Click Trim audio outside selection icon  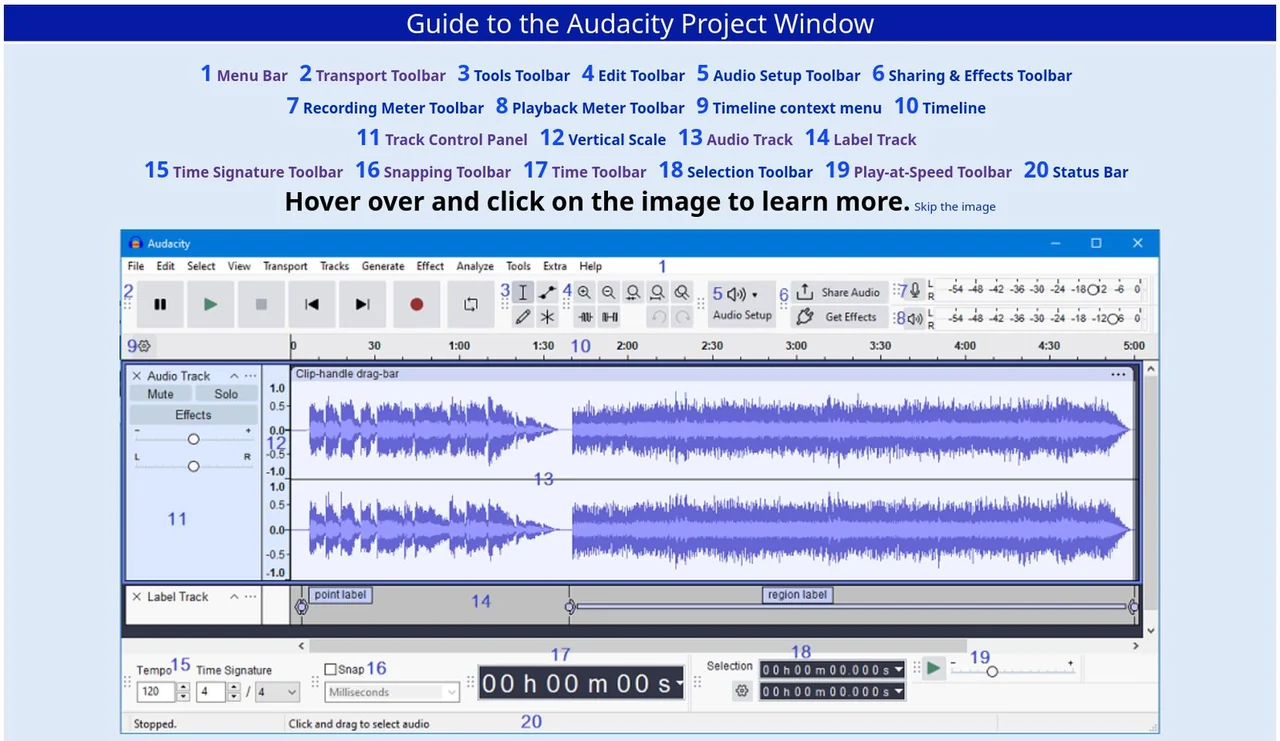pos(585,317)
